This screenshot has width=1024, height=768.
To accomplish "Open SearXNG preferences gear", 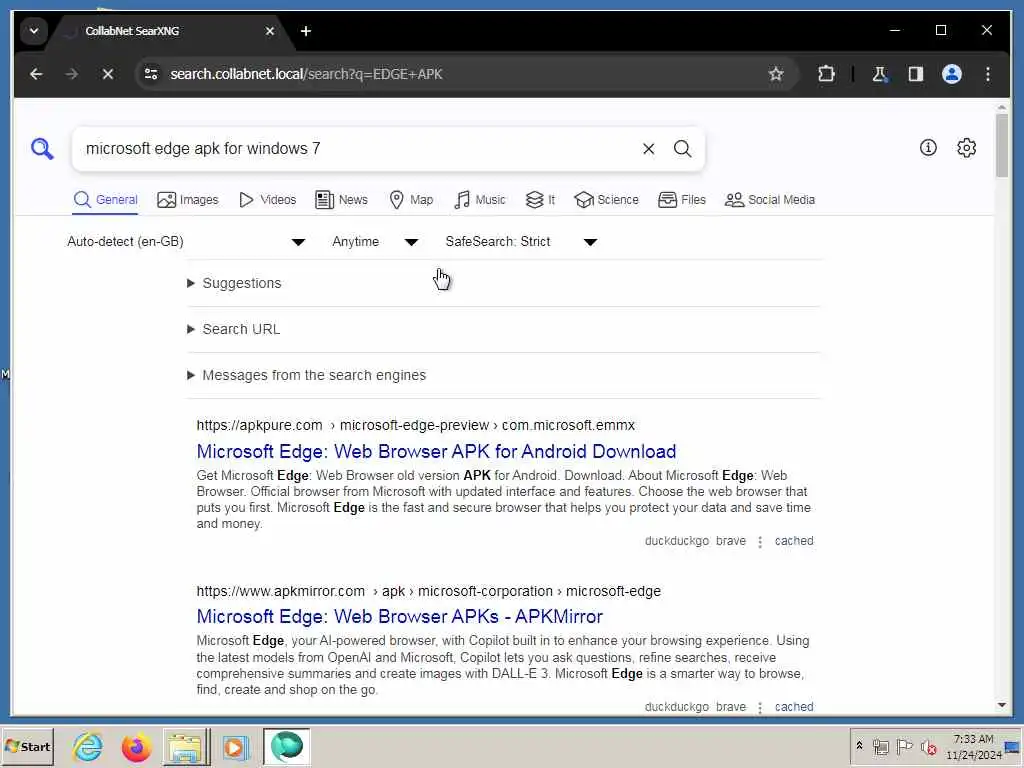I will click(967, 148).
